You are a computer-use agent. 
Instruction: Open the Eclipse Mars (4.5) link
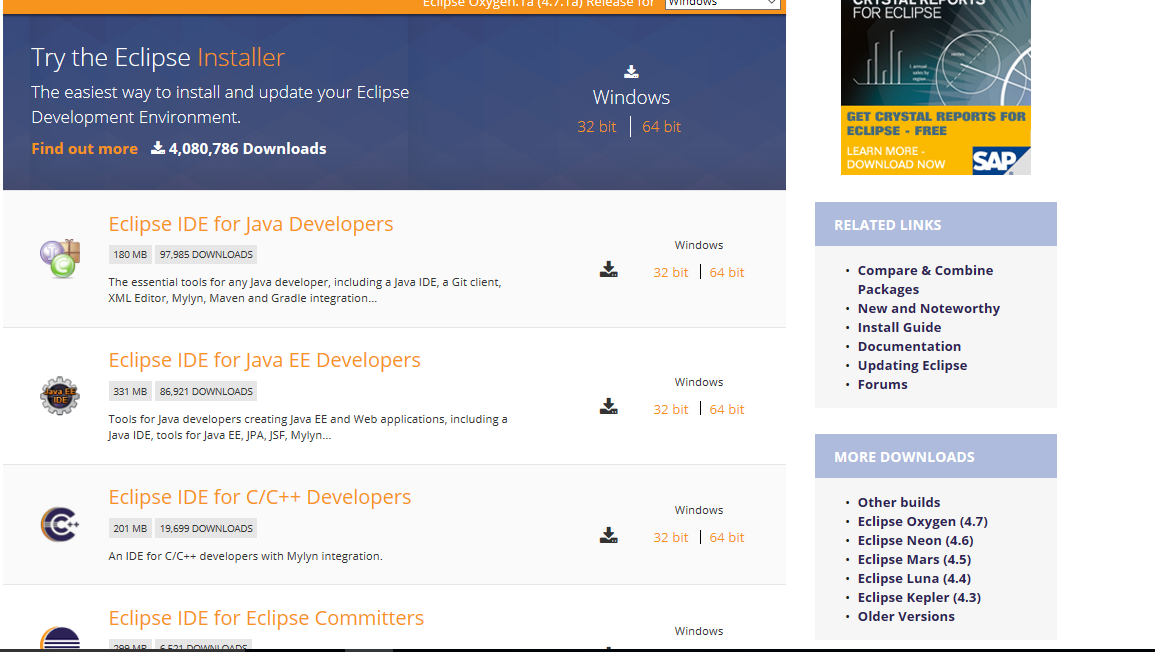point(914,560)
